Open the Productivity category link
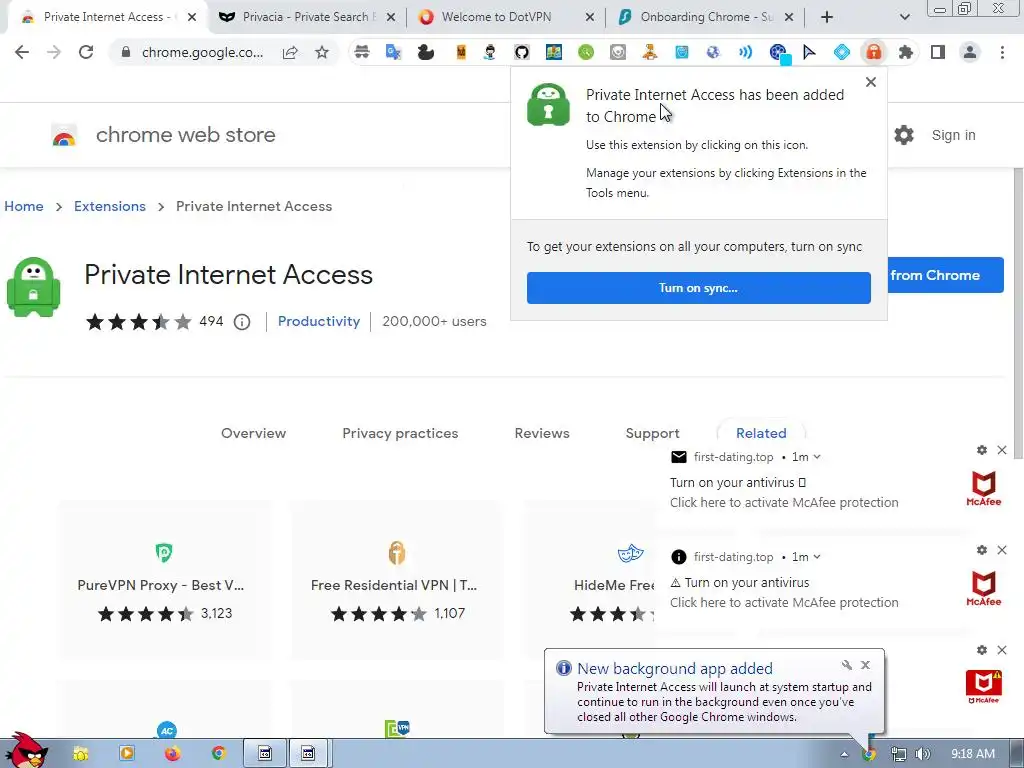Image resolution: width=1024 pixels, height=768 pixels. [319, 321]
